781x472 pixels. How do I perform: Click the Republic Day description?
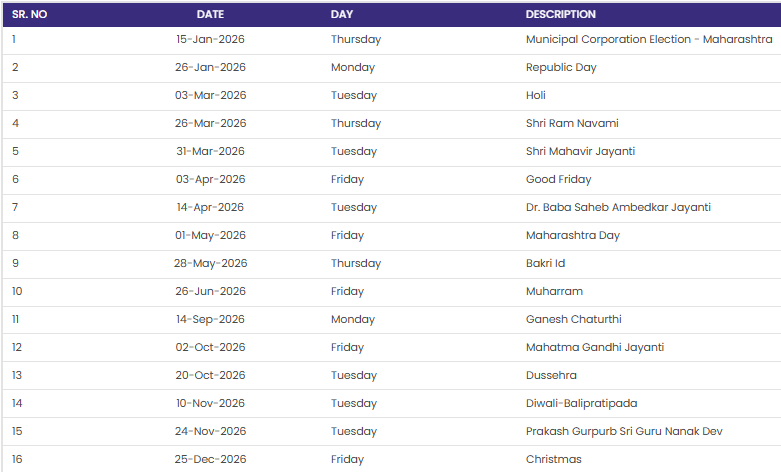click(x=561, y=67)
